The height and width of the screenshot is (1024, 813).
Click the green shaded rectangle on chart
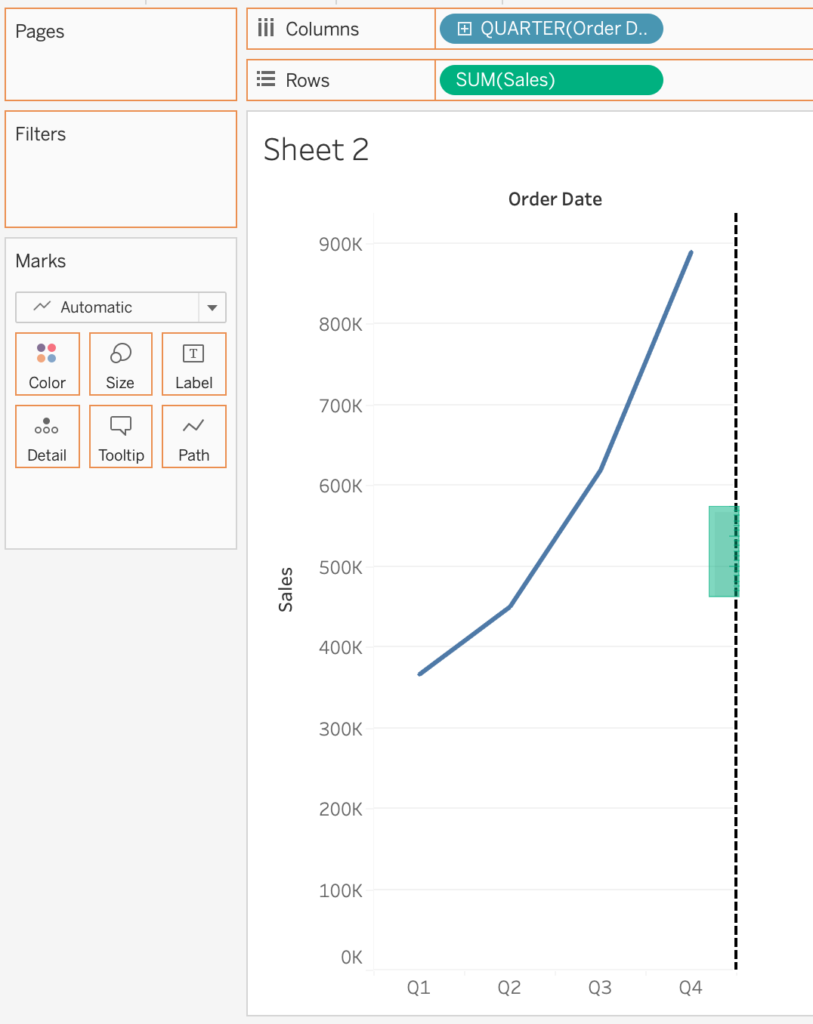pyautogui.click(x=723, y=551)
